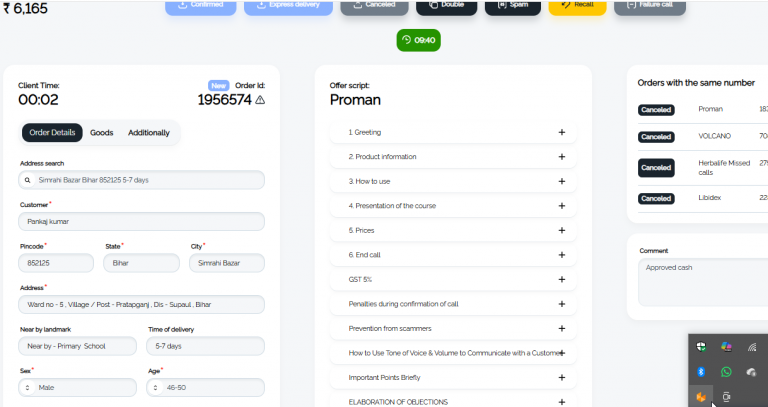Click the Customer field with Pankaj kumar
This screenshot has width=768, height=407.
142,221
